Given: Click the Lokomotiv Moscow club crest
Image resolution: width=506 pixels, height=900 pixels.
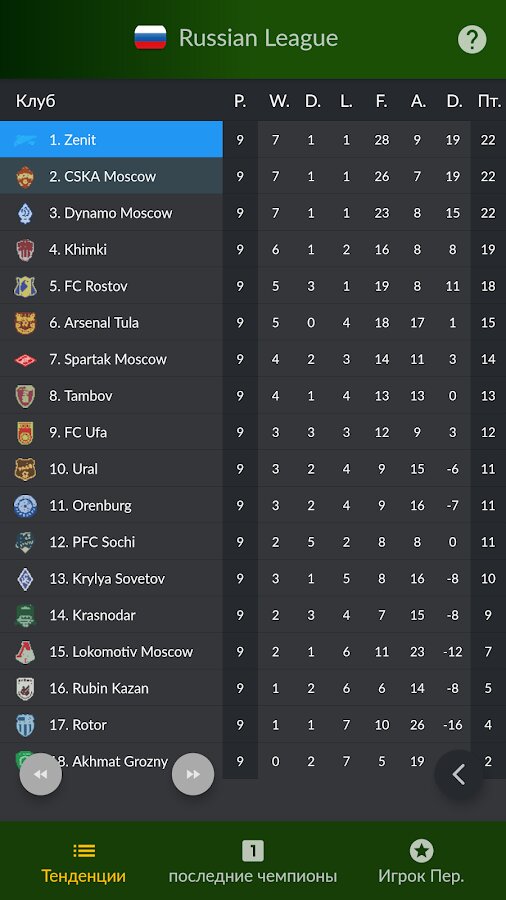Looking at the screenshot, I should click(x=25, y=651).
